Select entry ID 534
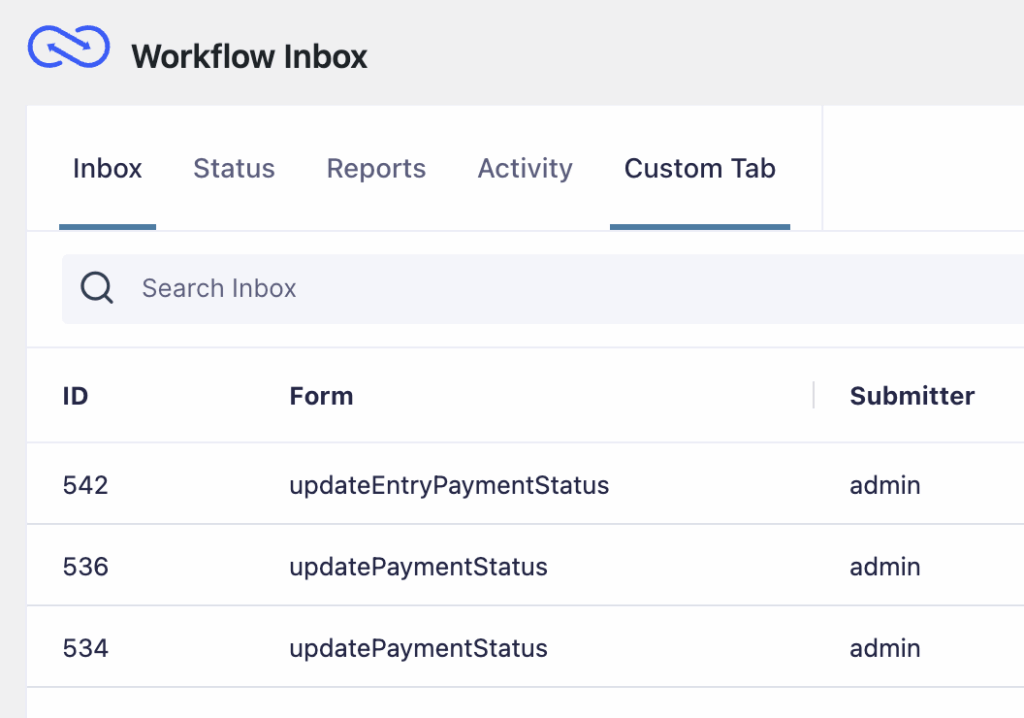 tap(85, 648)
